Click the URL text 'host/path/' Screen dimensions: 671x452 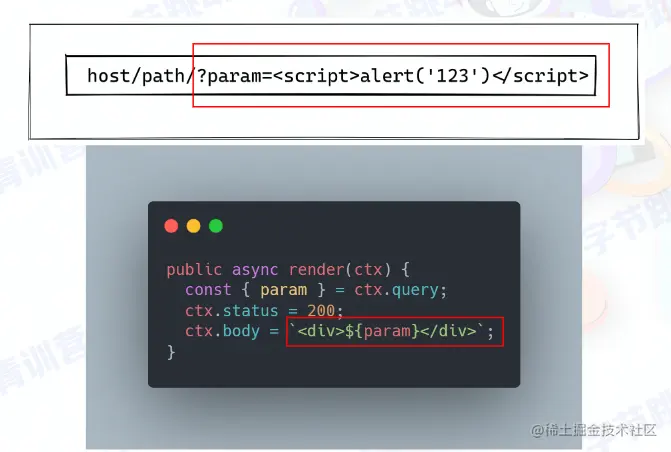point(141,76)
